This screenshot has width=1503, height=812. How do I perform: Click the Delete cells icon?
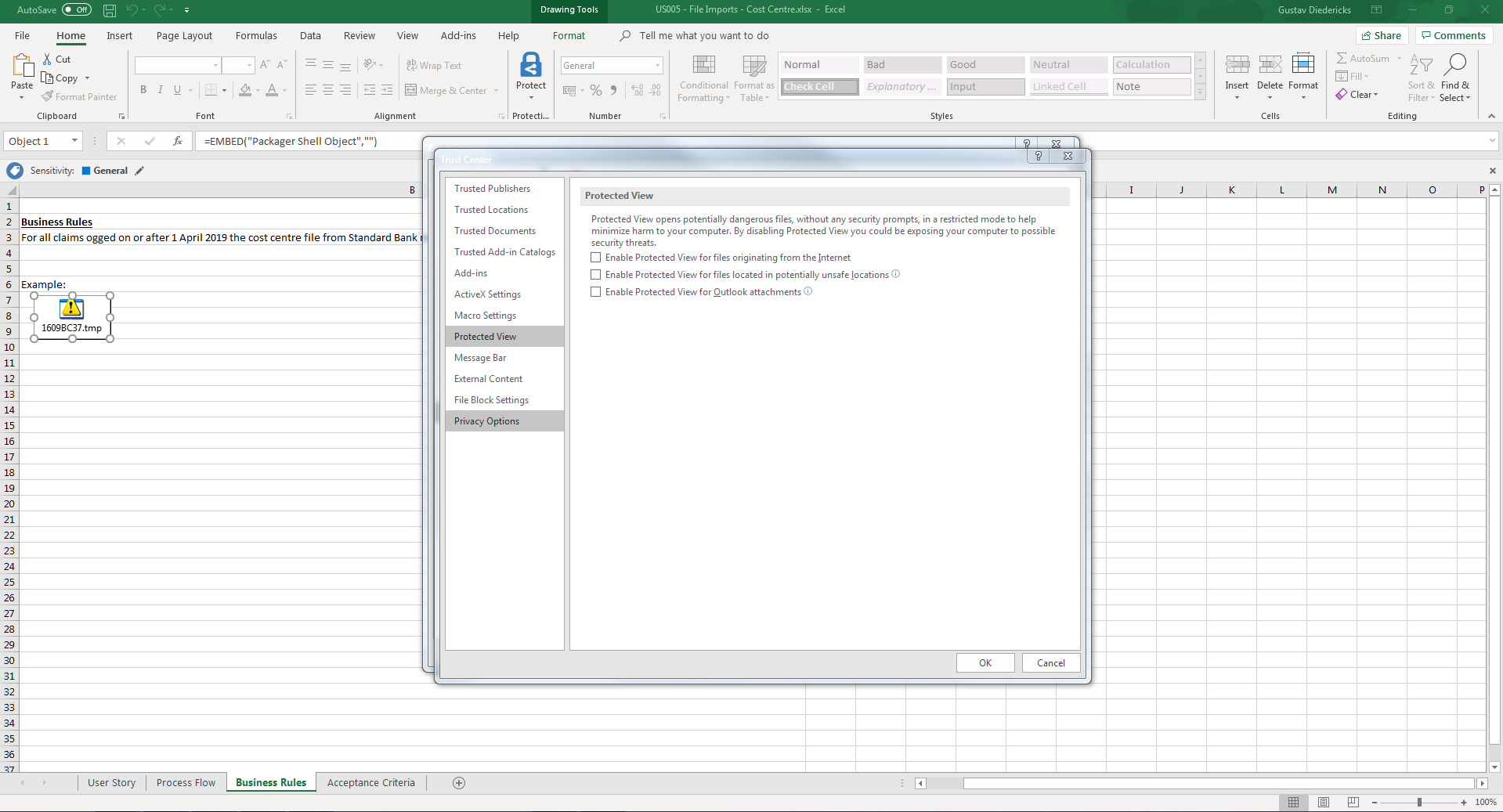(1270, 64)
